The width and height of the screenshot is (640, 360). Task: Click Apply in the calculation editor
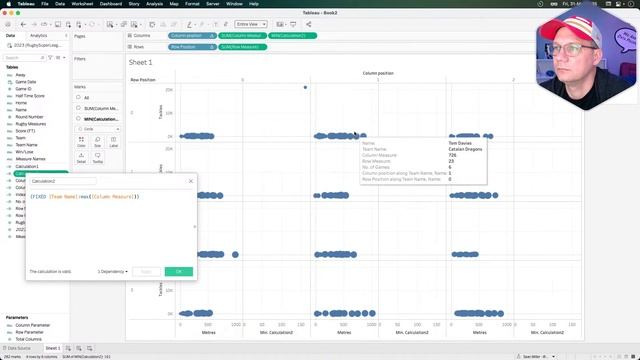(x=146, y=271)
